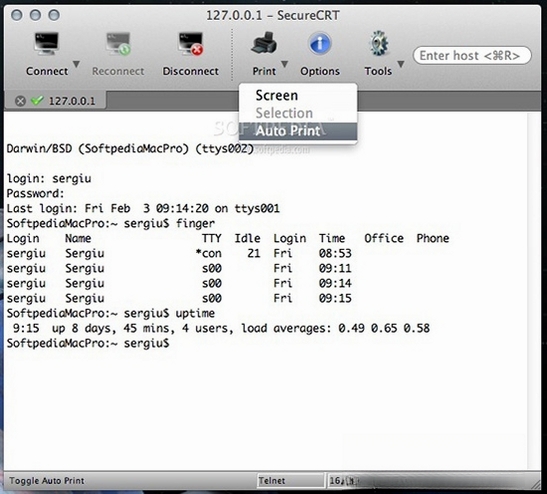Image resolution: width=547 pixels, height=494 pixels.
Task: Click the '08:53' login time value
Action: pos(335,253)
